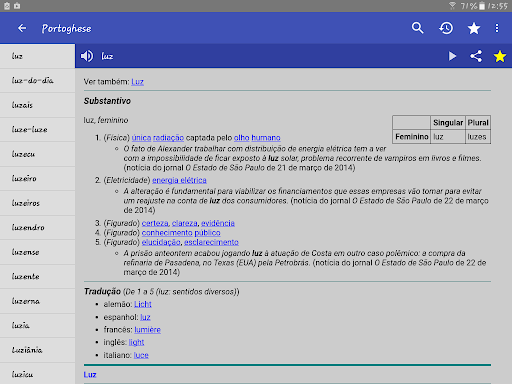Share the luz entry
Screen dimensions: 512x384
click(x=476, y=56)
